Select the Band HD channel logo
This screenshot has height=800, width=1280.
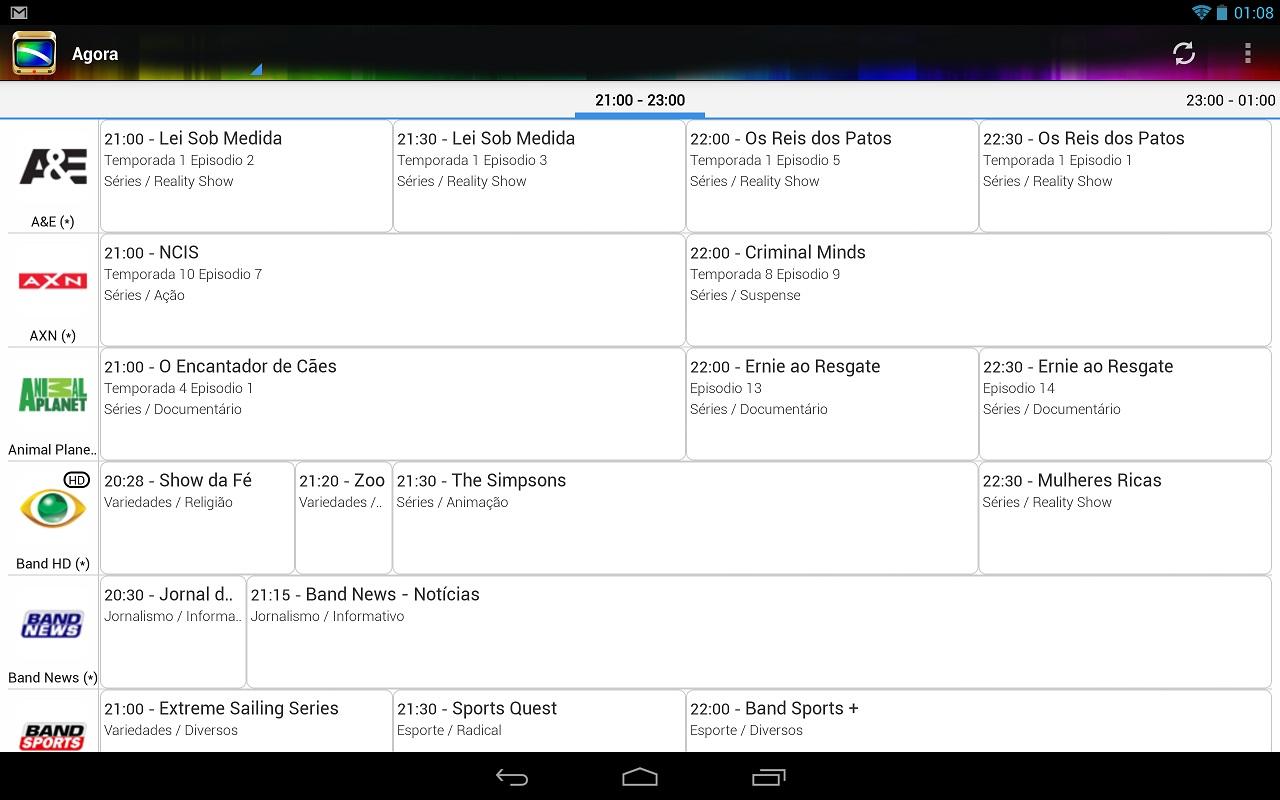coord(53,508)
